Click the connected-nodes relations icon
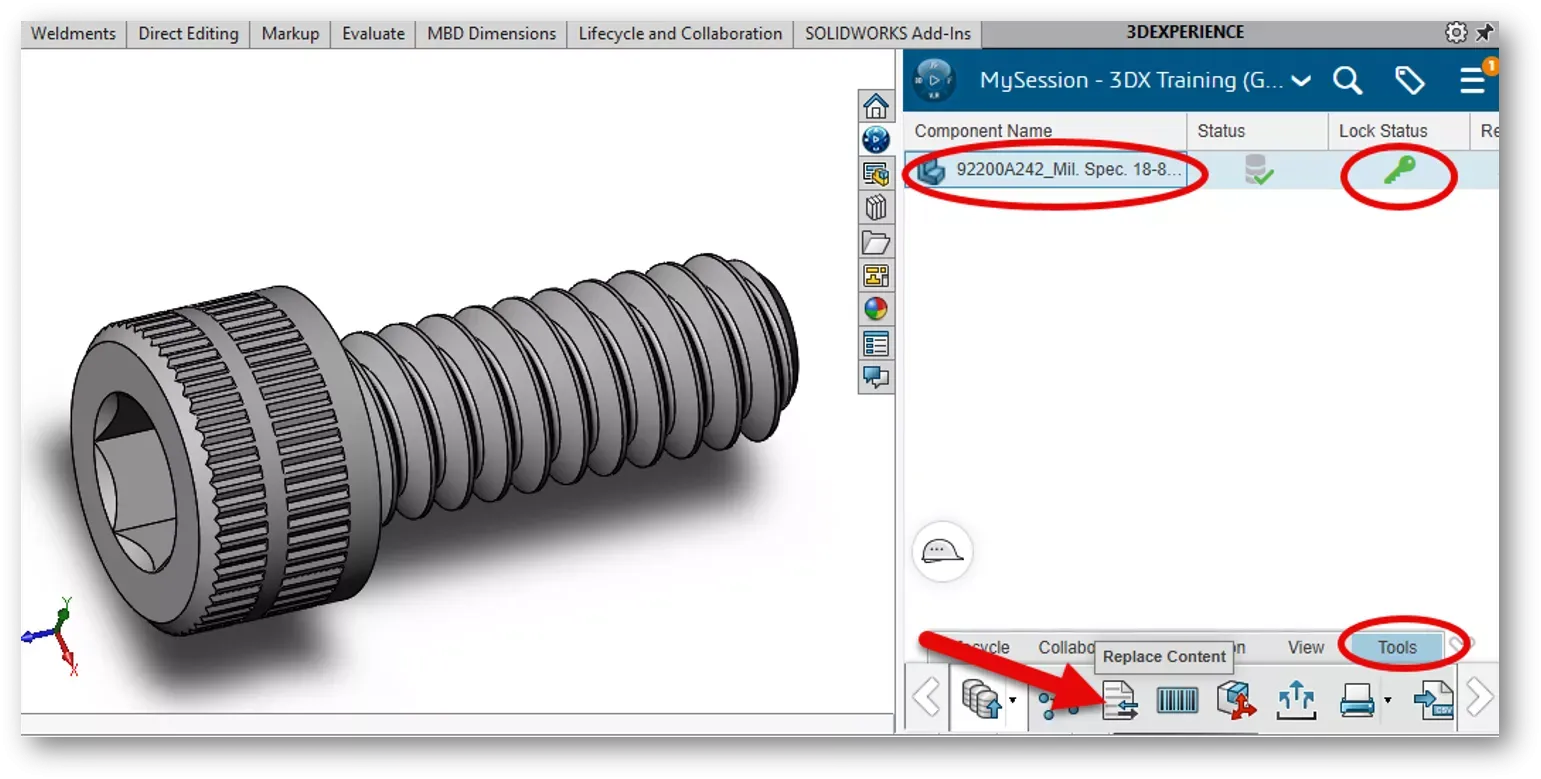The width and height of the screenshot is (1541, 779). pyautogui.click(x=1058, y=703)
